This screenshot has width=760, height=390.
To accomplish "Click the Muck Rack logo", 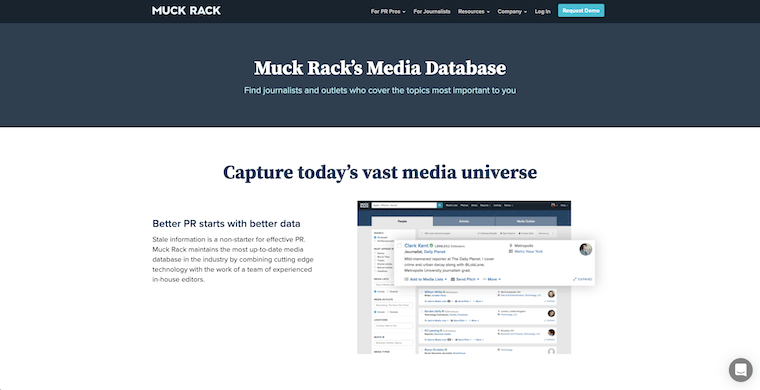I will (x=186, y=11).
